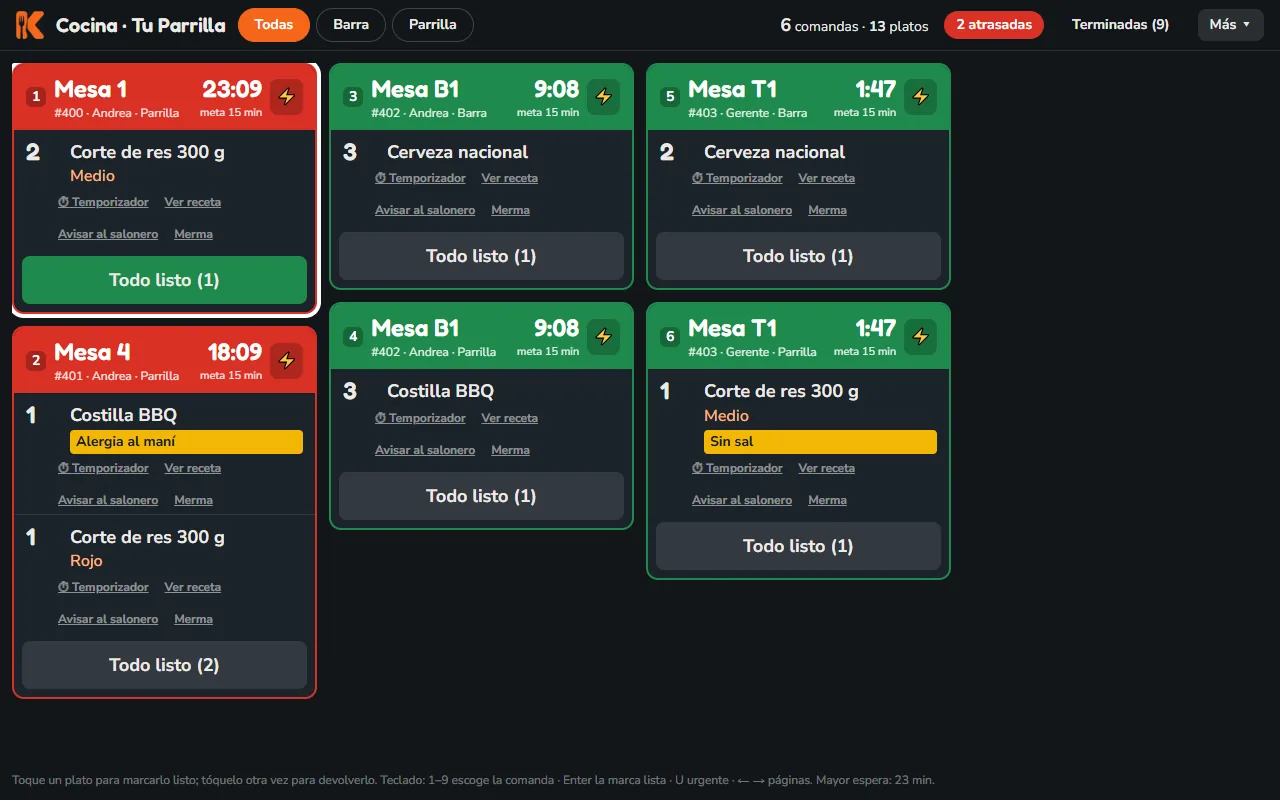Click the lightning icon on the Mesa 4 card
Viewport: 1280px width, 800px height.
coord(287,360)
